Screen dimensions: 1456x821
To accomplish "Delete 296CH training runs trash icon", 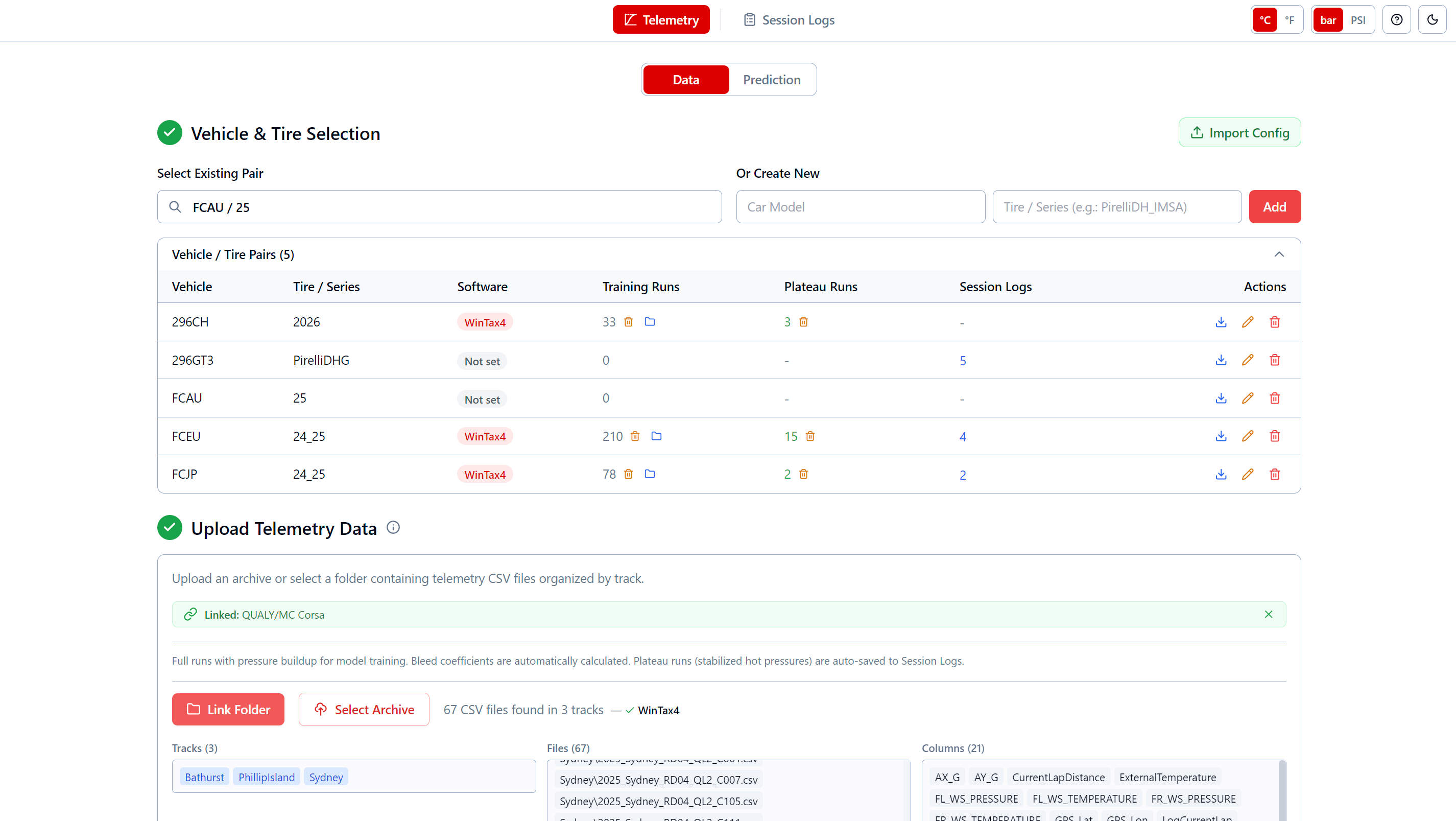I will (x=628, y=322).
